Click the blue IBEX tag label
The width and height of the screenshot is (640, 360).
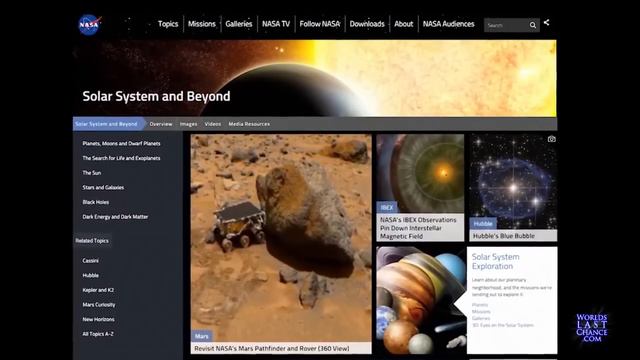[387, 208]
